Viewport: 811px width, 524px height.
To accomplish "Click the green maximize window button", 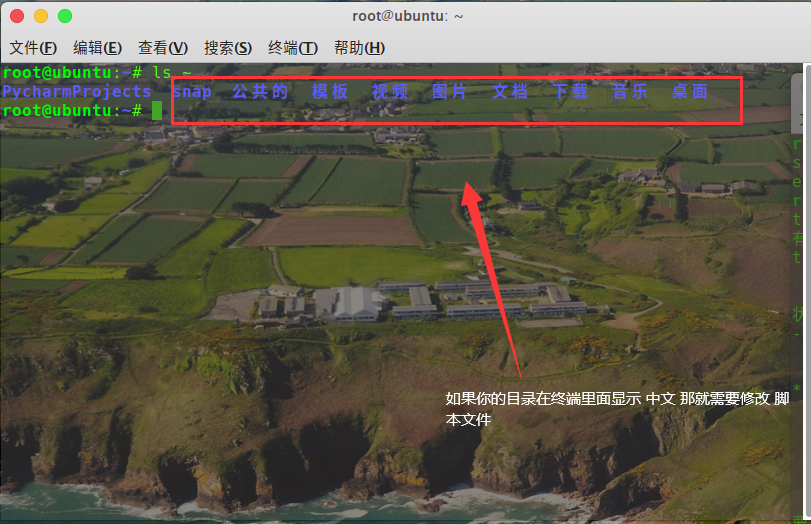I will (x=65, y=16).
